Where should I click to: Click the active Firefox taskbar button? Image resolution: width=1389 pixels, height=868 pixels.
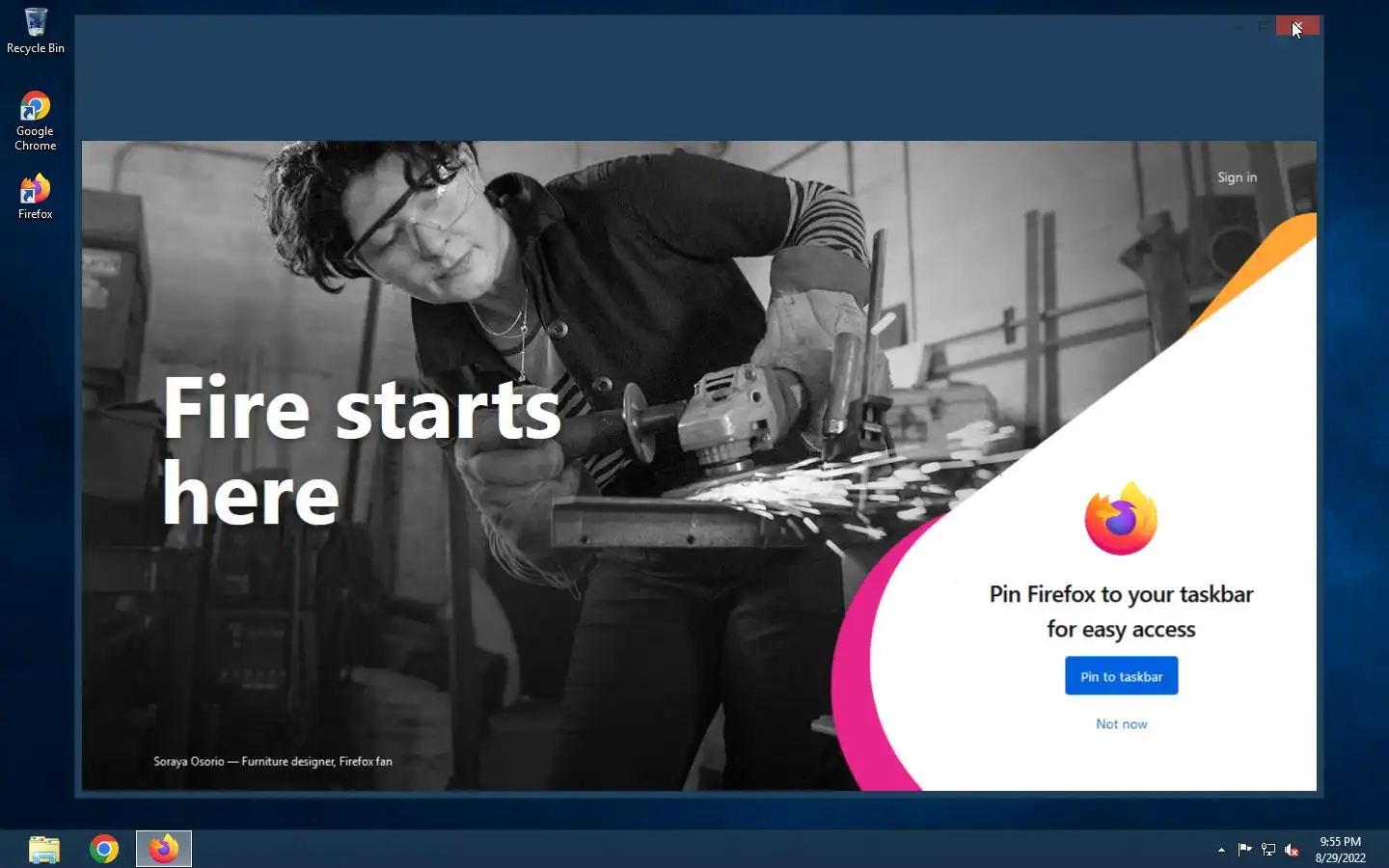pyautogui.click(x=164, y=849)
